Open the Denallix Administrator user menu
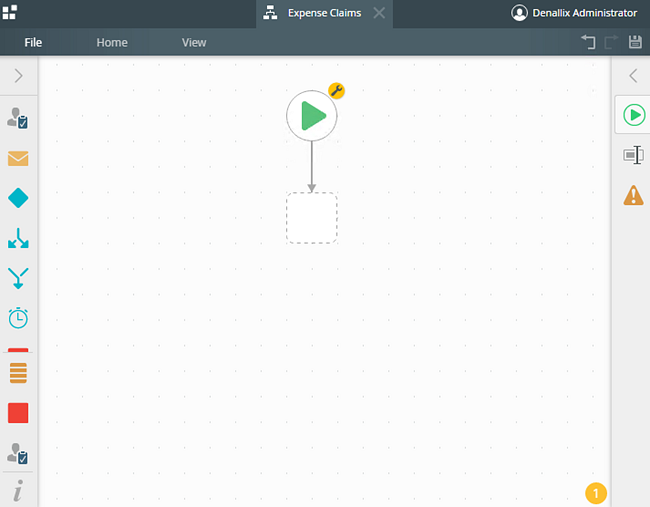The height and width of the screenshot is (507, 650). (574, 13)
